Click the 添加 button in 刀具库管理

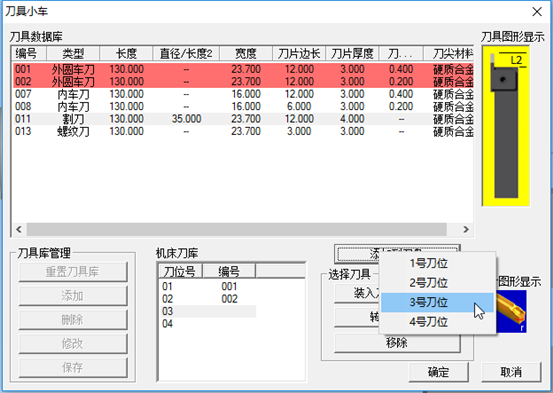73,296
